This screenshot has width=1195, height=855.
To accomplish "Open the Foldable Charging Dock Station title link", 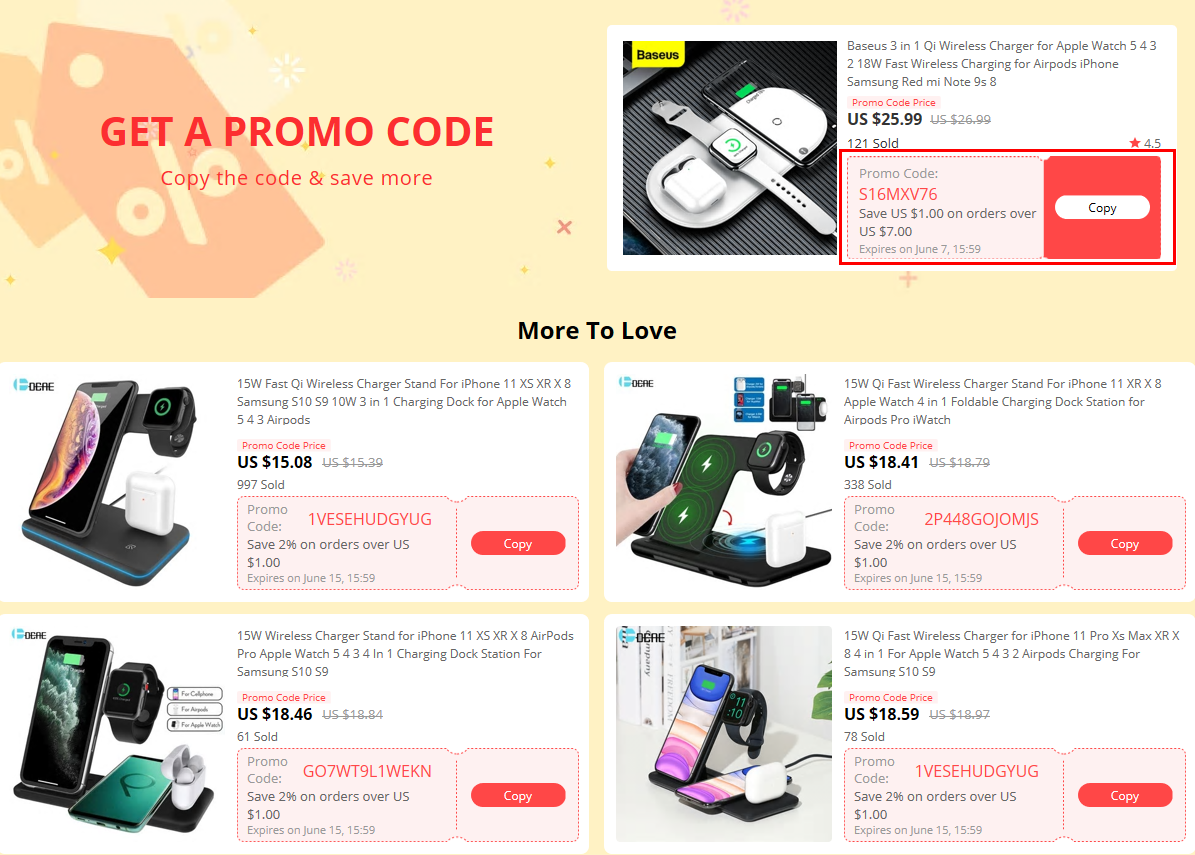I will pyautogui.click(x=1002, y=402).
